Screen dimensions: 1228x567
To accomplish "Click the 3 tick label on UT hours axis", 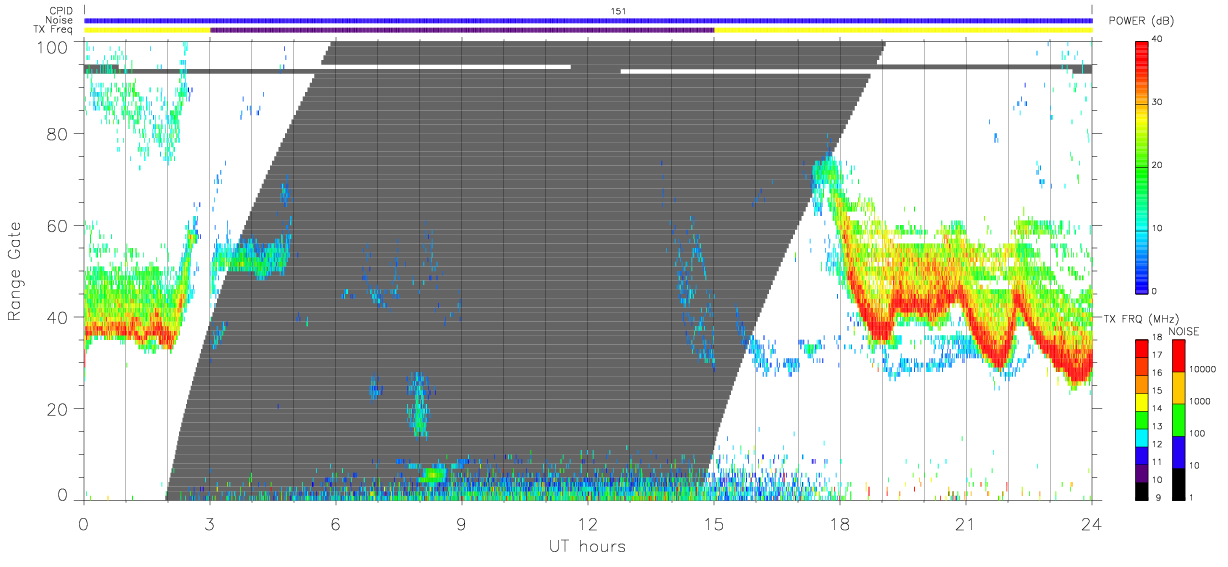I will (210, 523).
